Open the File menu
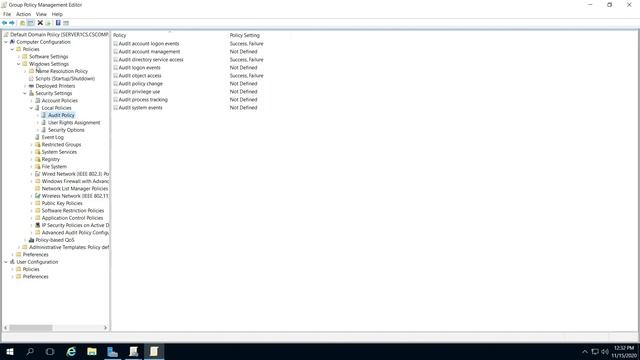This screenshot has height=360, width=640. coord(7,14)
